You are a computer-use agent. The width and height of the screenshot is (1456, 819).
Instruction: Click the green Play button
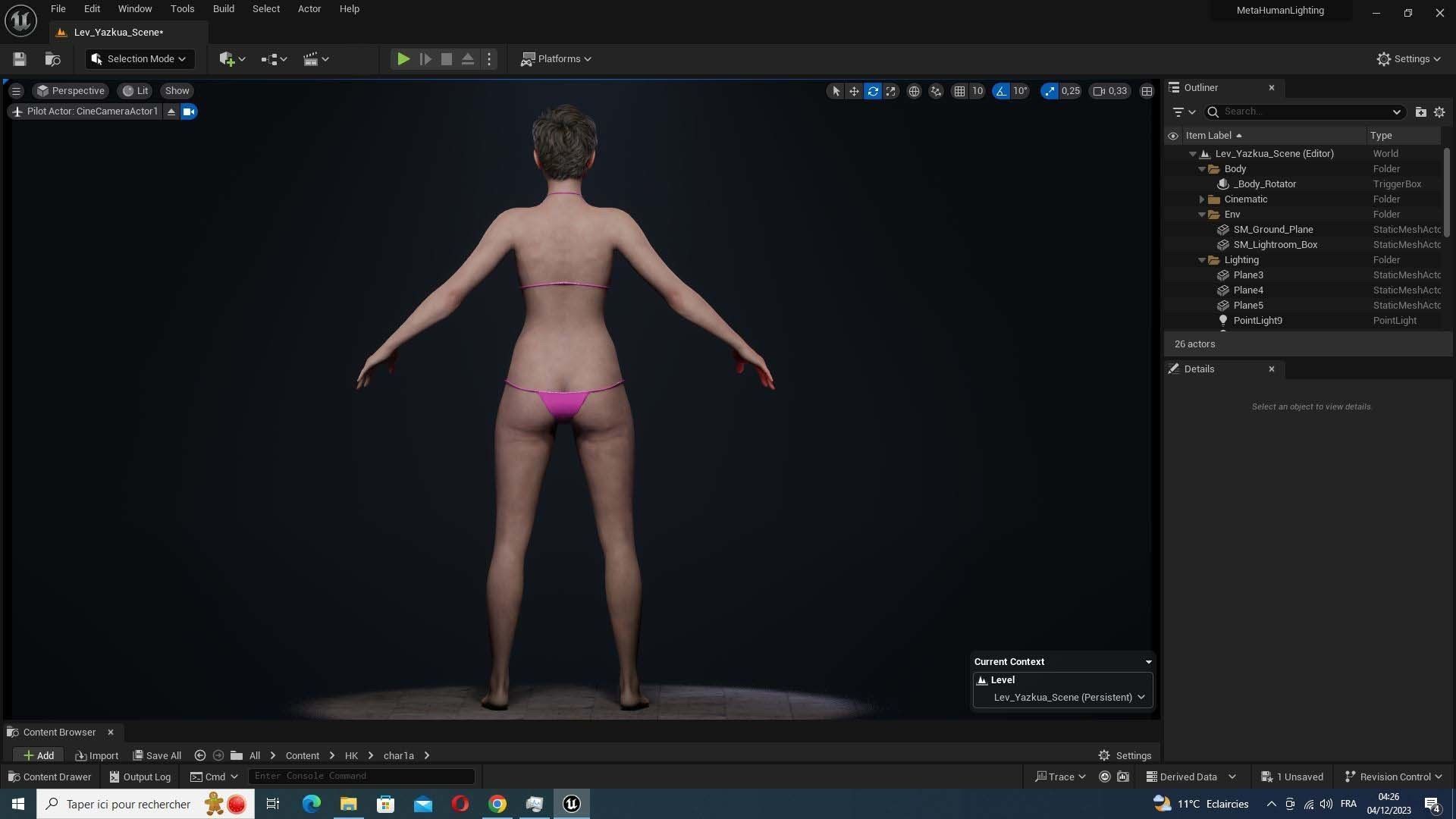click(403, 59)
